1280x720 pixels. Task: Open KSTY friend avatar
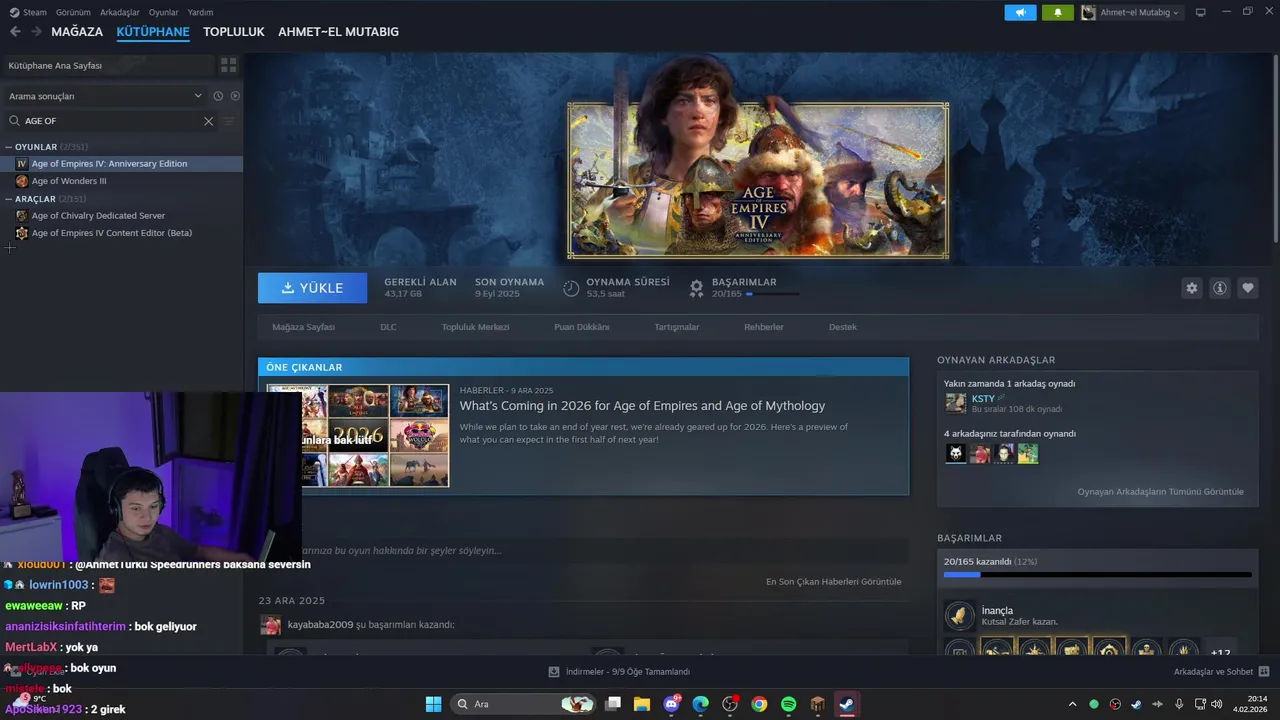(956, 403)
